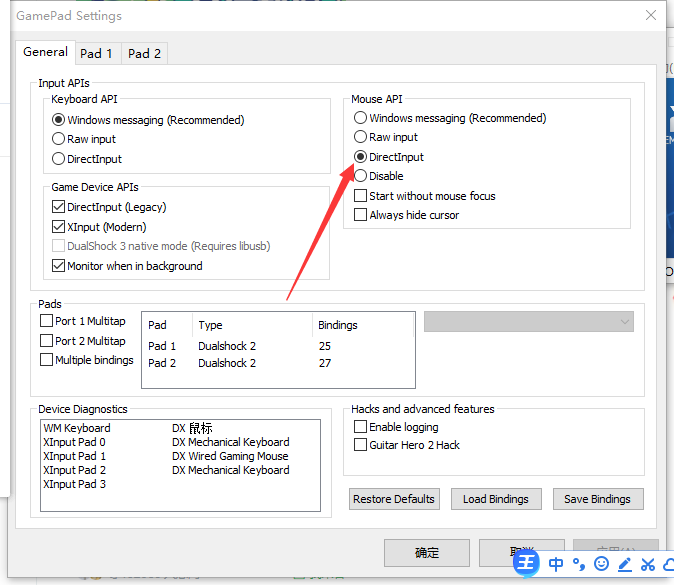Switch to the Pad 1 tab
Screen dimensions: 674x585
[97, 53]
